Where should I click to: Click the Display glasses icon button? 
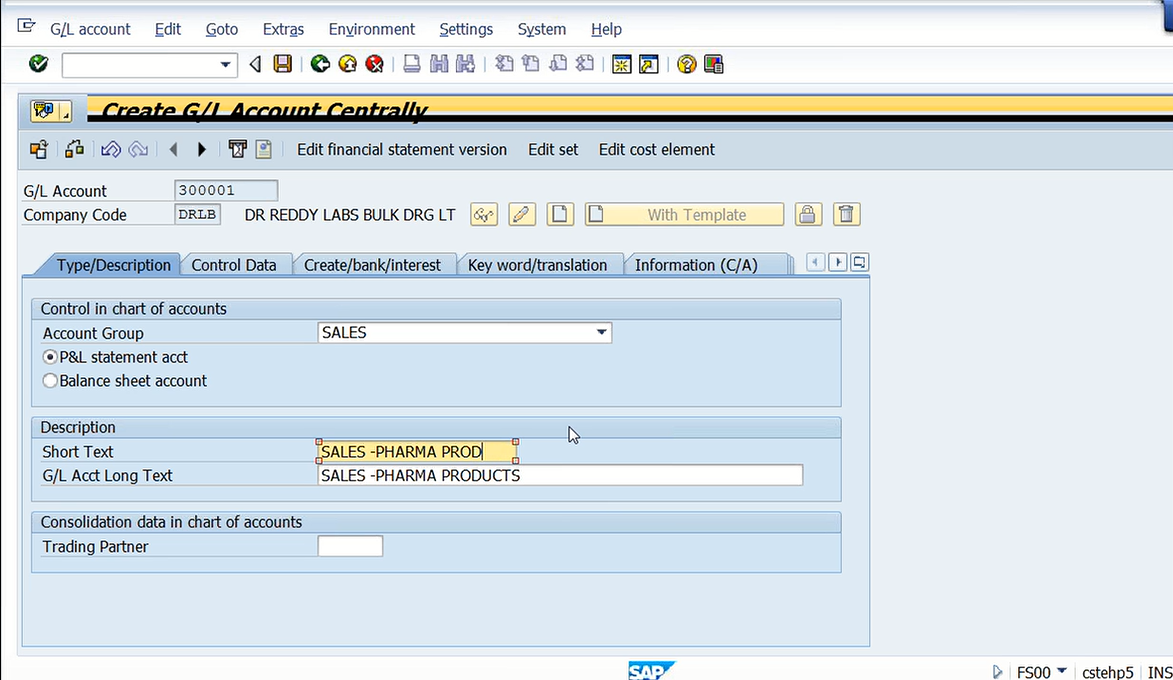coord(484,215)
